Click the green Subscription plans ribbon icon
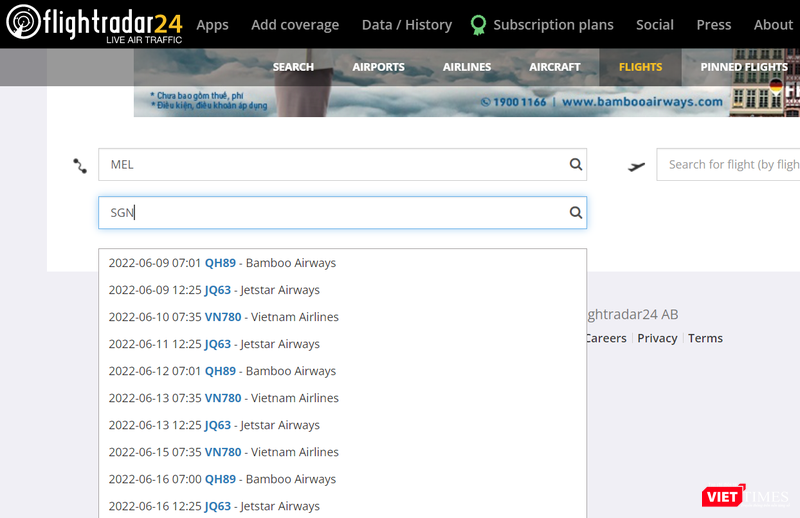Image resolution: width=800 pixels, height=518 pixels. pos(478,25)
